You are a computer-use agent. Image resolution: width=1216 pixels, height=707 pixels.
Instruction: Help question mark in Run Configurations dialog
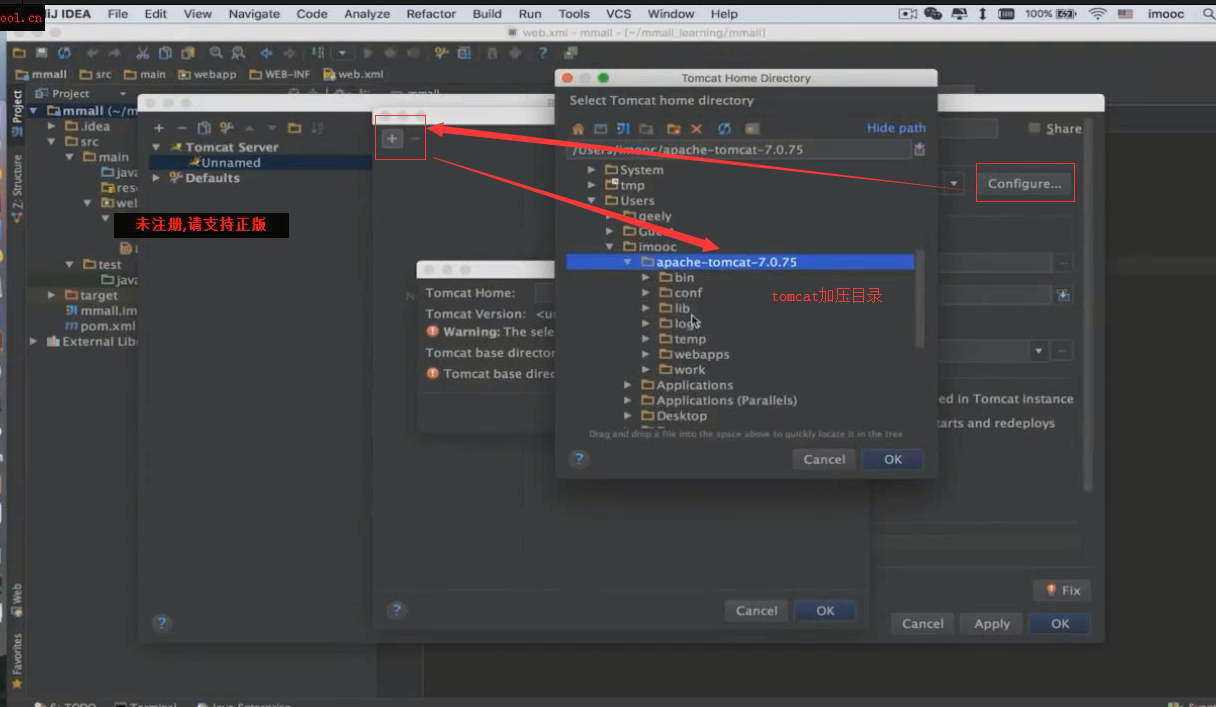pyautogui.click(x=162, y=623)
